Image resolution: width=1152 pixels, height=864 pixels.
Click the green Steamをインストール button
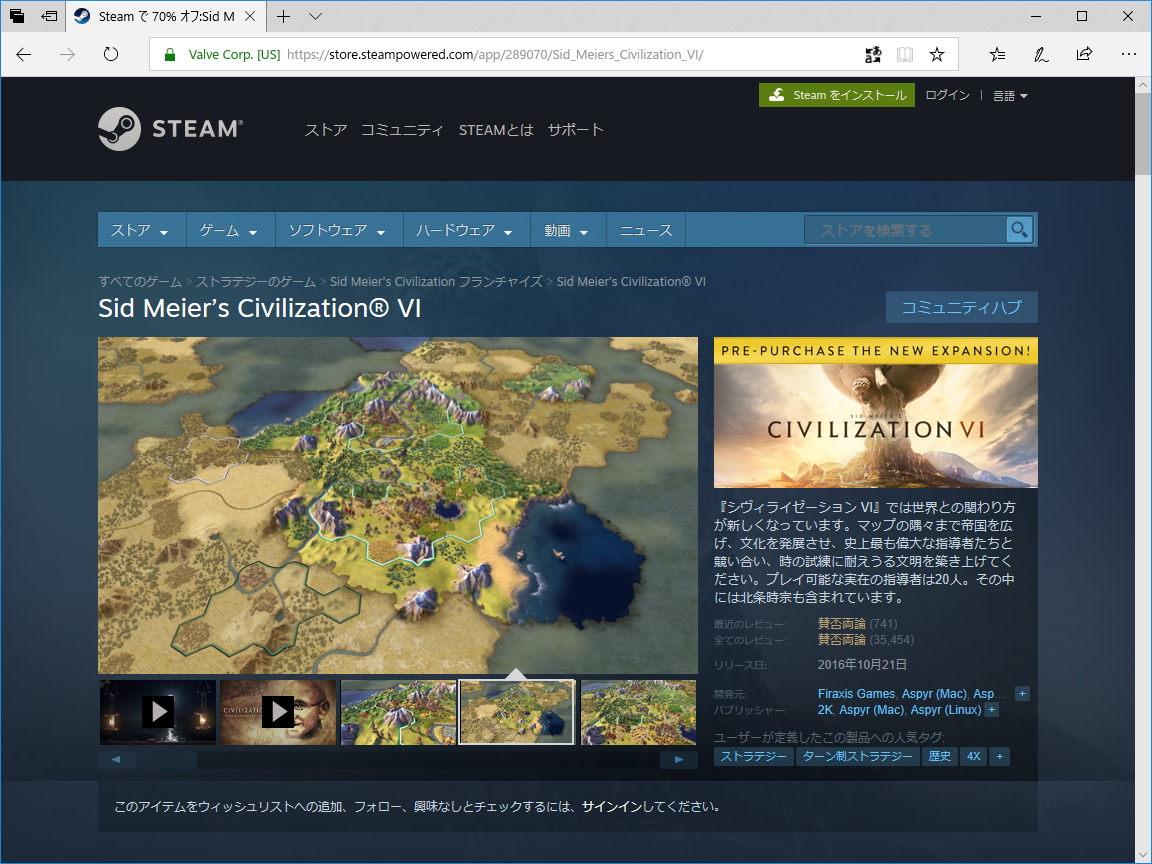coord(837,95)
